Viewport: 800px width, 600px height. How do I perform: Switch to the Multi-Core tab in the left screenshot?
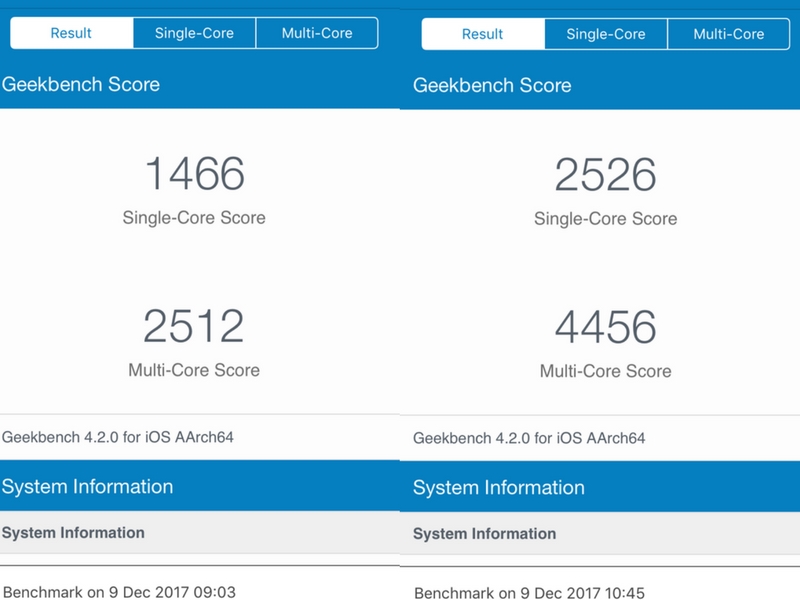pos(317,33)
